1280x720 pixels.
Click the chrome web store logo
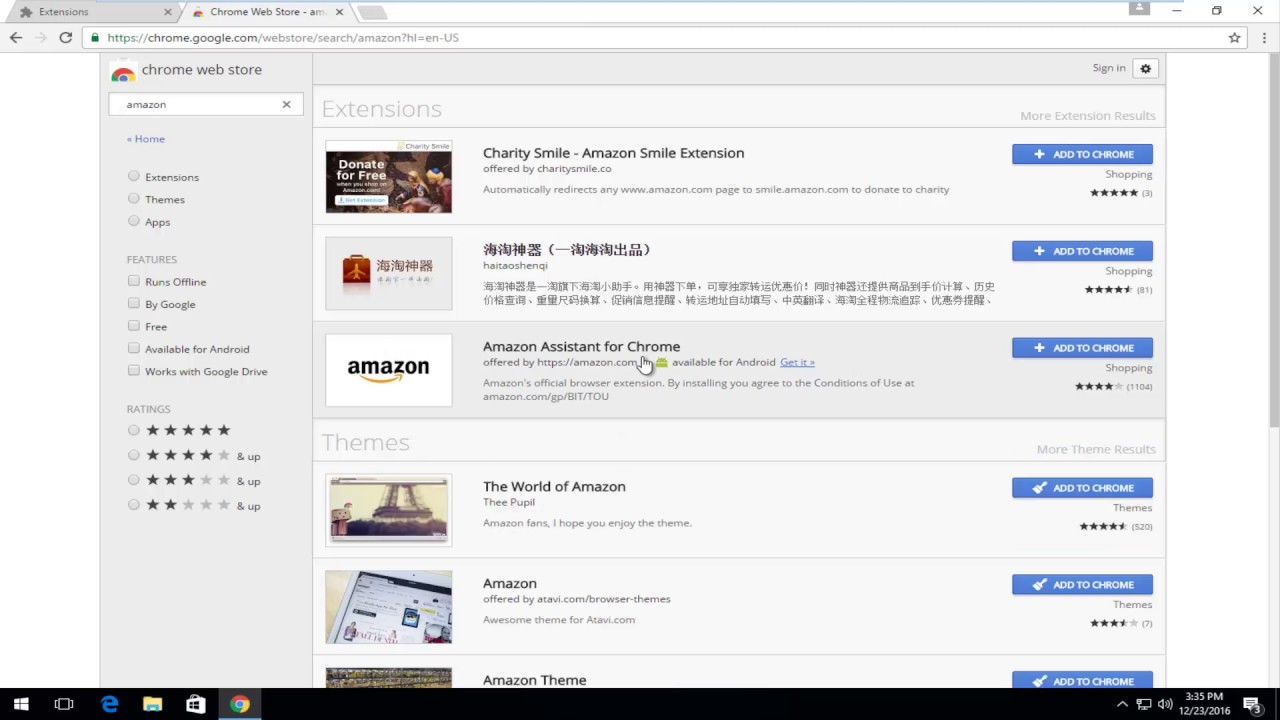[x=186, y=70]
